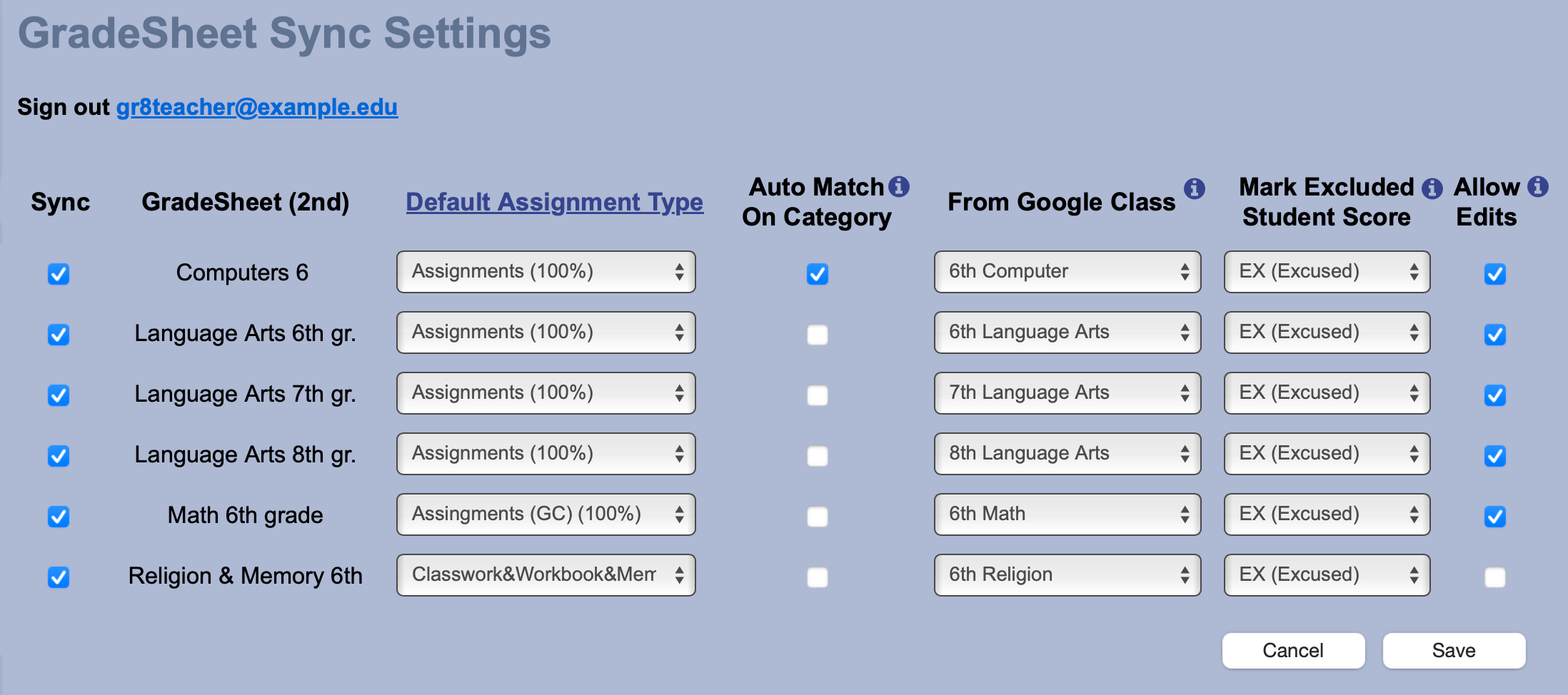Expand excluded score dropdown for Religion & Memory 6th
Image resolution: width=1568 pixels, height=695 pixels.
(1326, 575)
